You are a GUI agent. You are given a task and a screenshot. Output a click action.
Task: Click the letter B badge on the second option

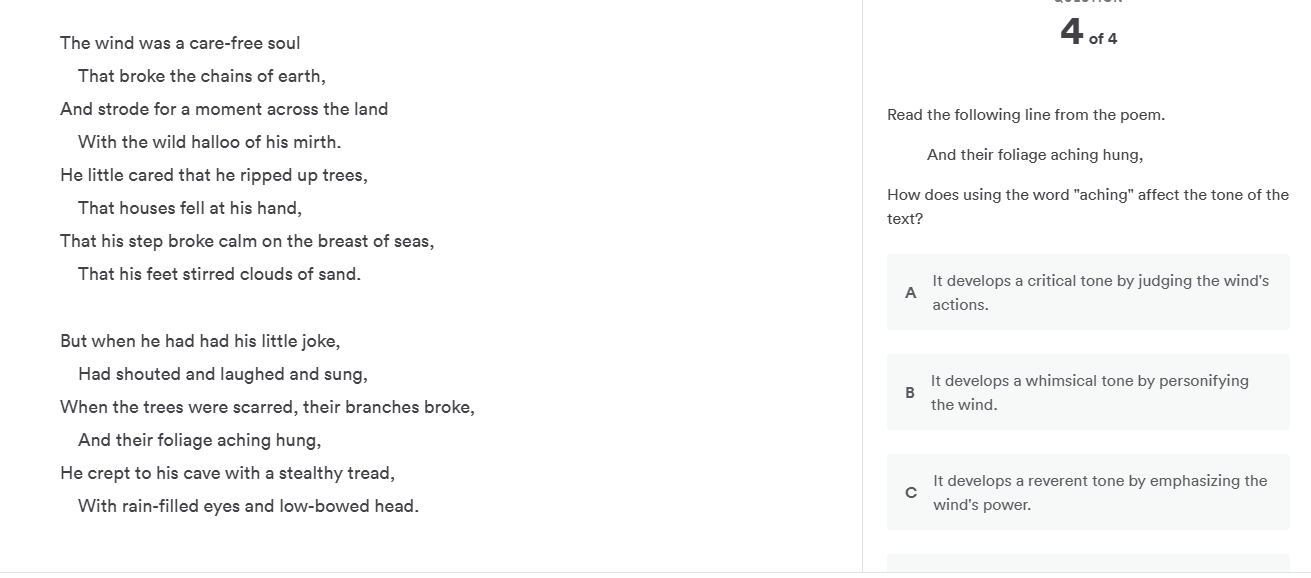click(910, 392)
